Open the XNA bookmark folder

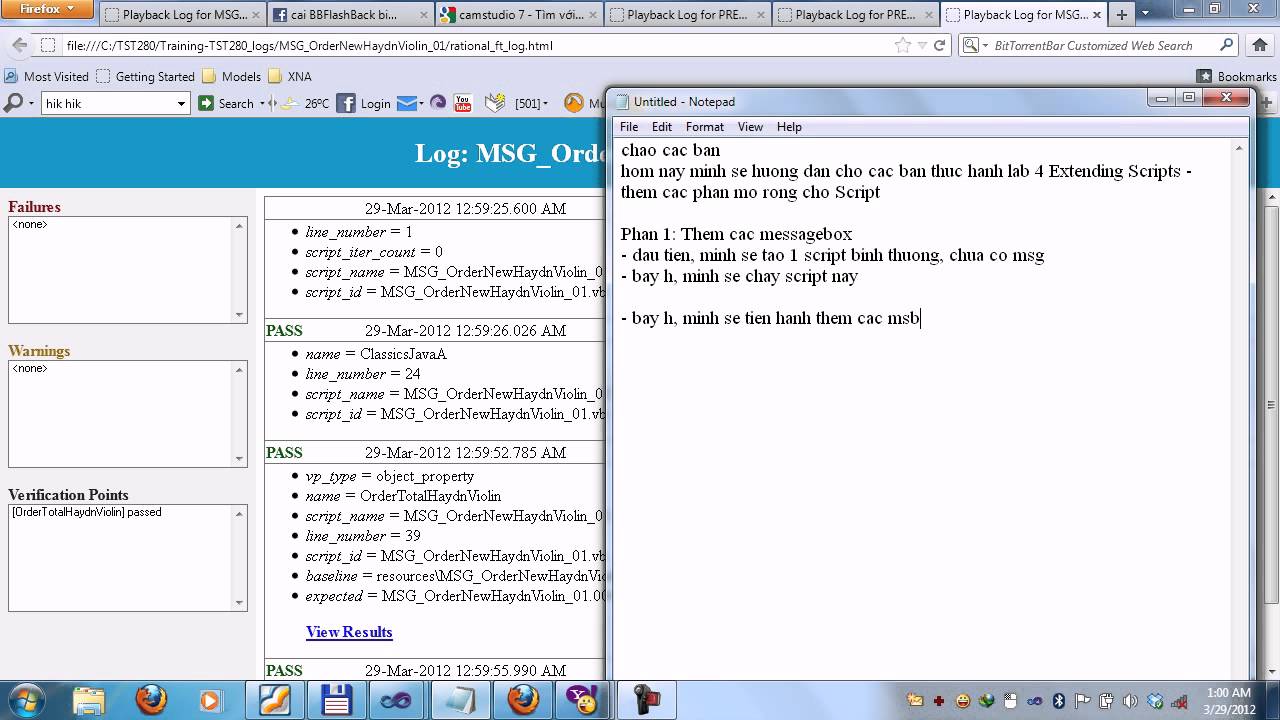(289, 76)
